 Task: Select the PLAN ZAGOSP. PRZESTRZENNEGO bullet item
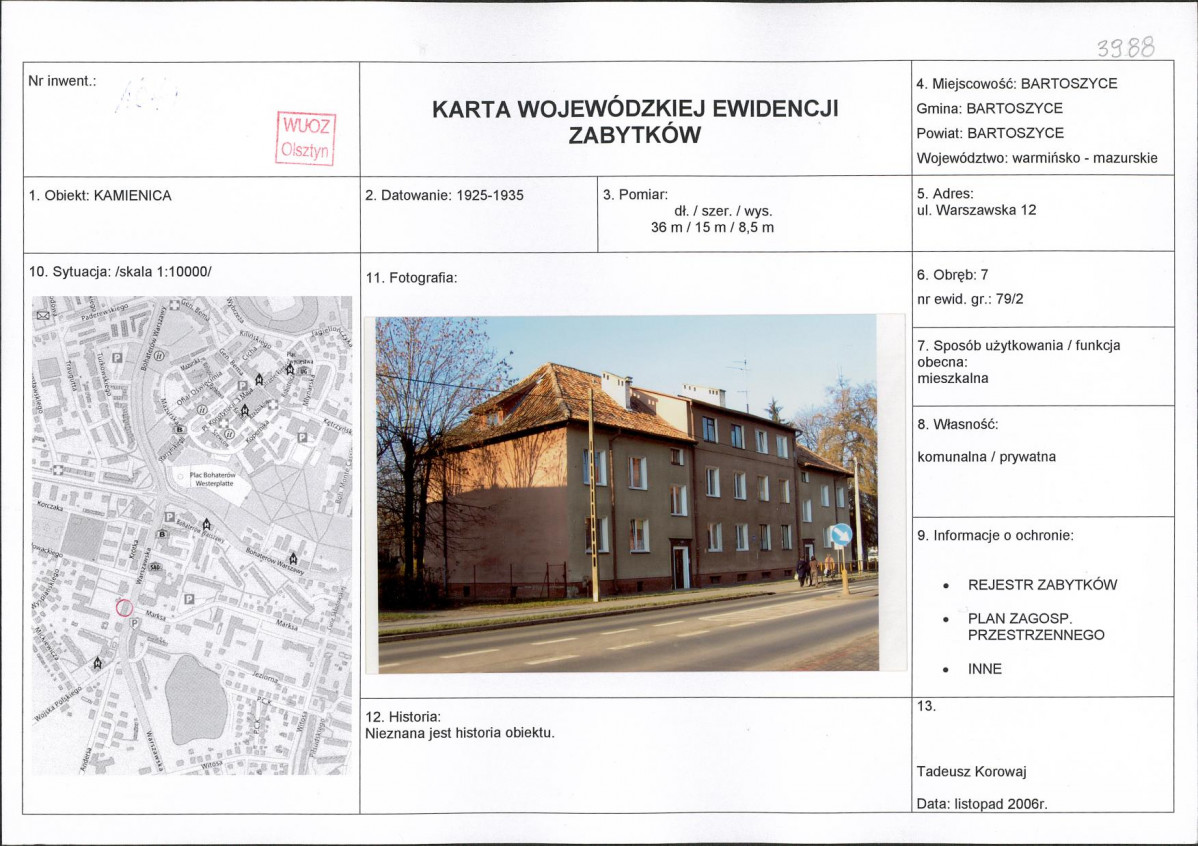(x=1035, y=627)
